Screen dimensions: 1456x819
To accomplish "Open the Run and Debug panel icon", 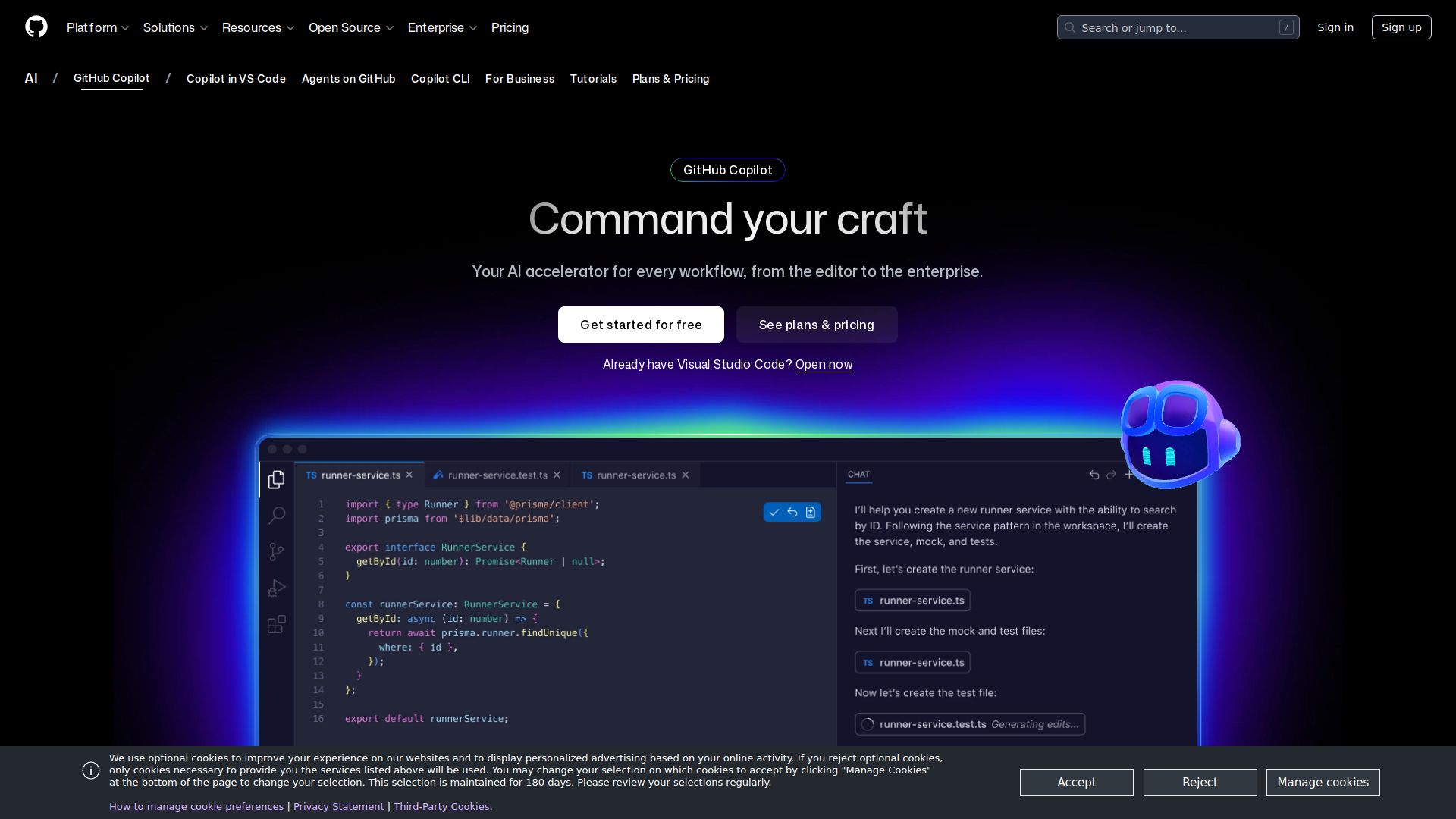I will tap(276, 588).
